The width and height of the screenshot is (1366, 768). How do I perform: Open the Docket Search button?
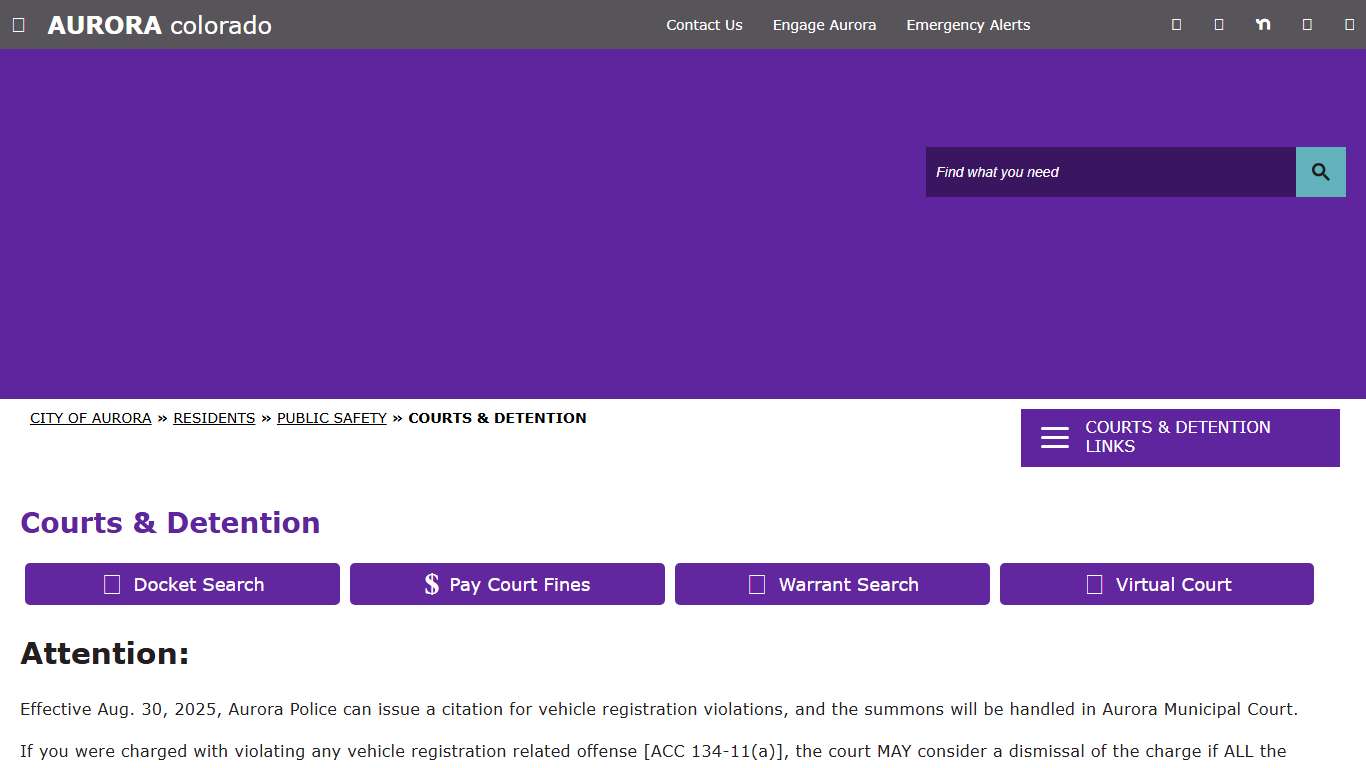(182, 584)
